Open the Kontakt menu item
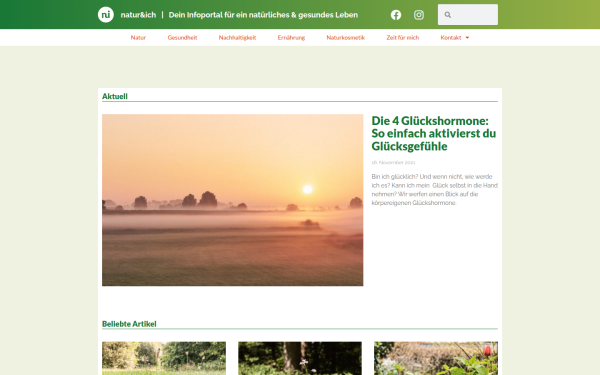This screenshot has width=600, height=375. (451, 38)
